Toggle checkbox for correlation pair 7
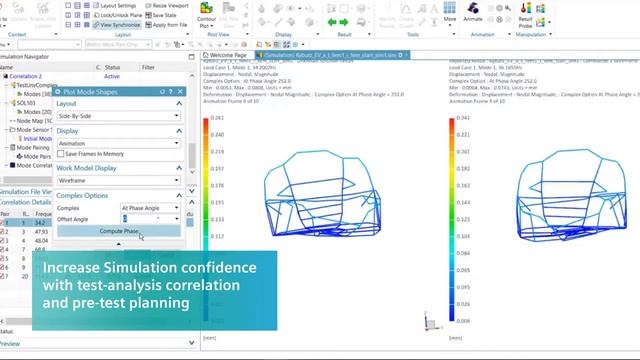This screenshot has height=360, width=640. [x=2, y=276]
